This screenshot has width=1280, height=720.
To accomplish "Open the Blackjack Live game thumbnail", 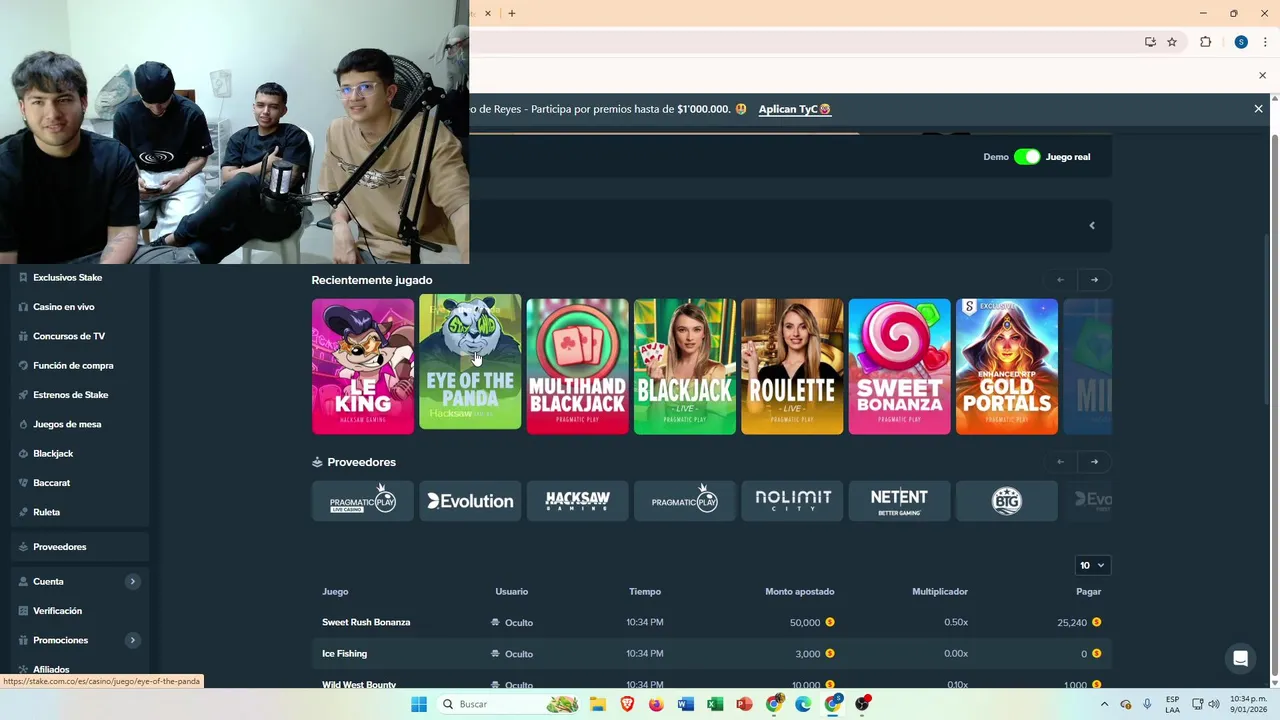I will 685,366.
